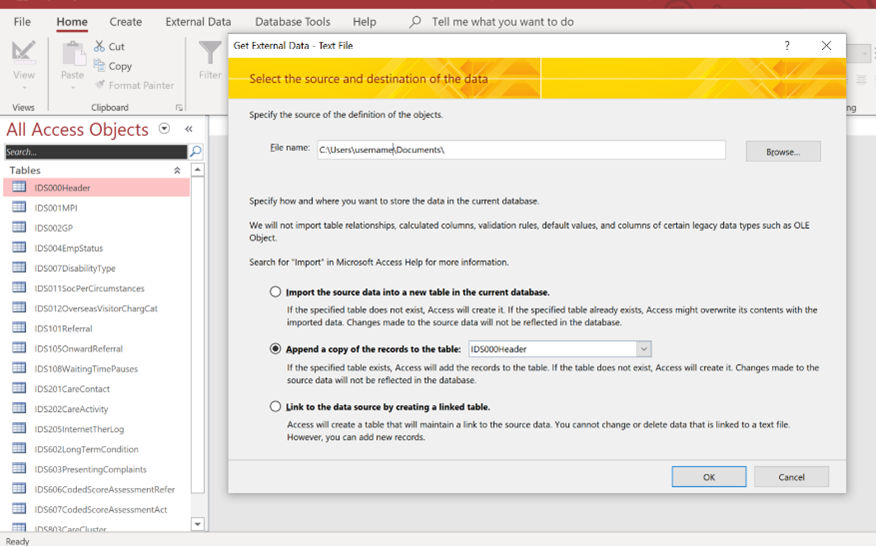Click table icon for IDS000Header
This screenshot has height=546, width=876.
(19, 187)
